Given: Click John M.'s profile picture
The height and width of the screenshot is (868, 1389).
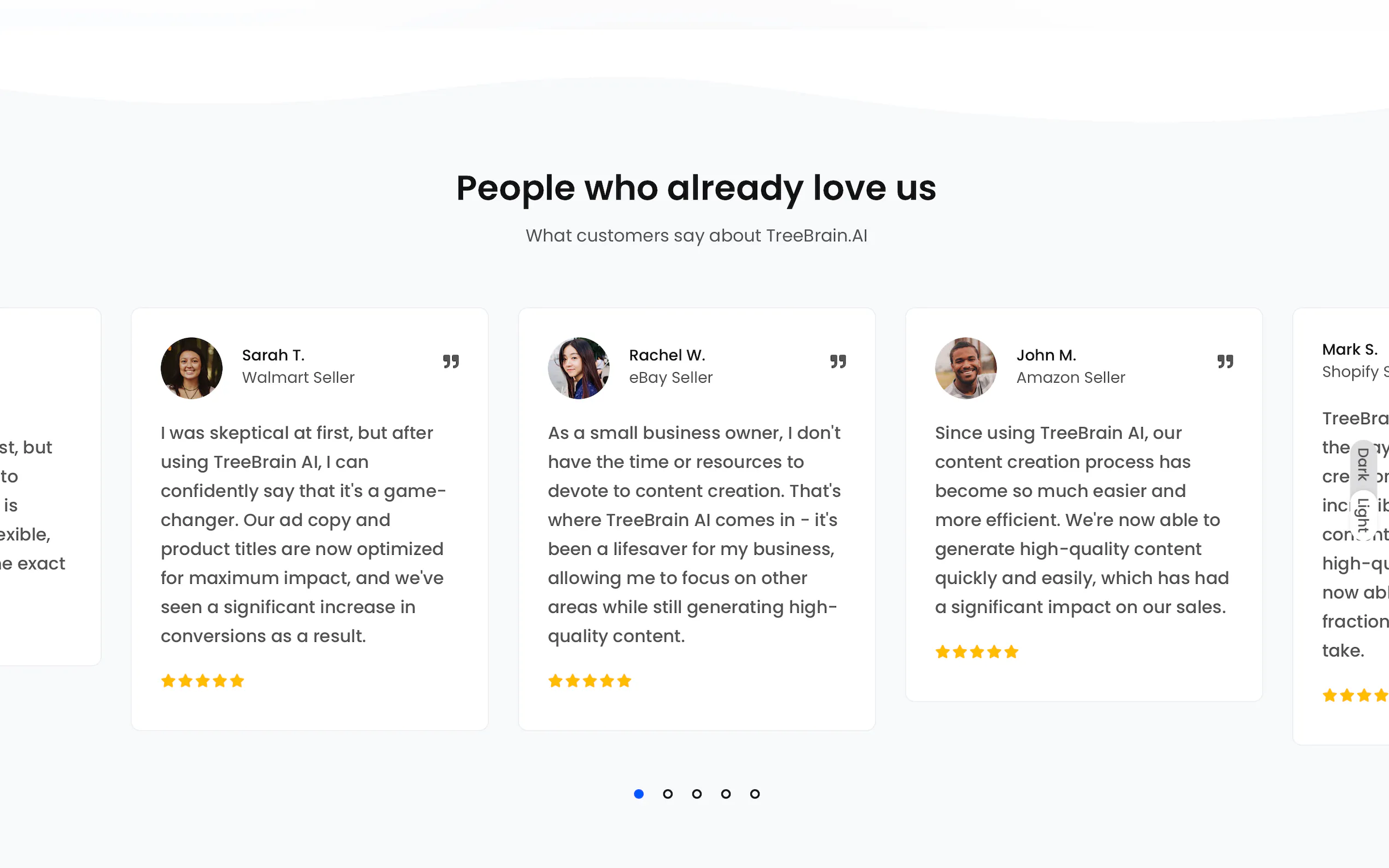Looking at the screenshot, I should click(965, 368).
